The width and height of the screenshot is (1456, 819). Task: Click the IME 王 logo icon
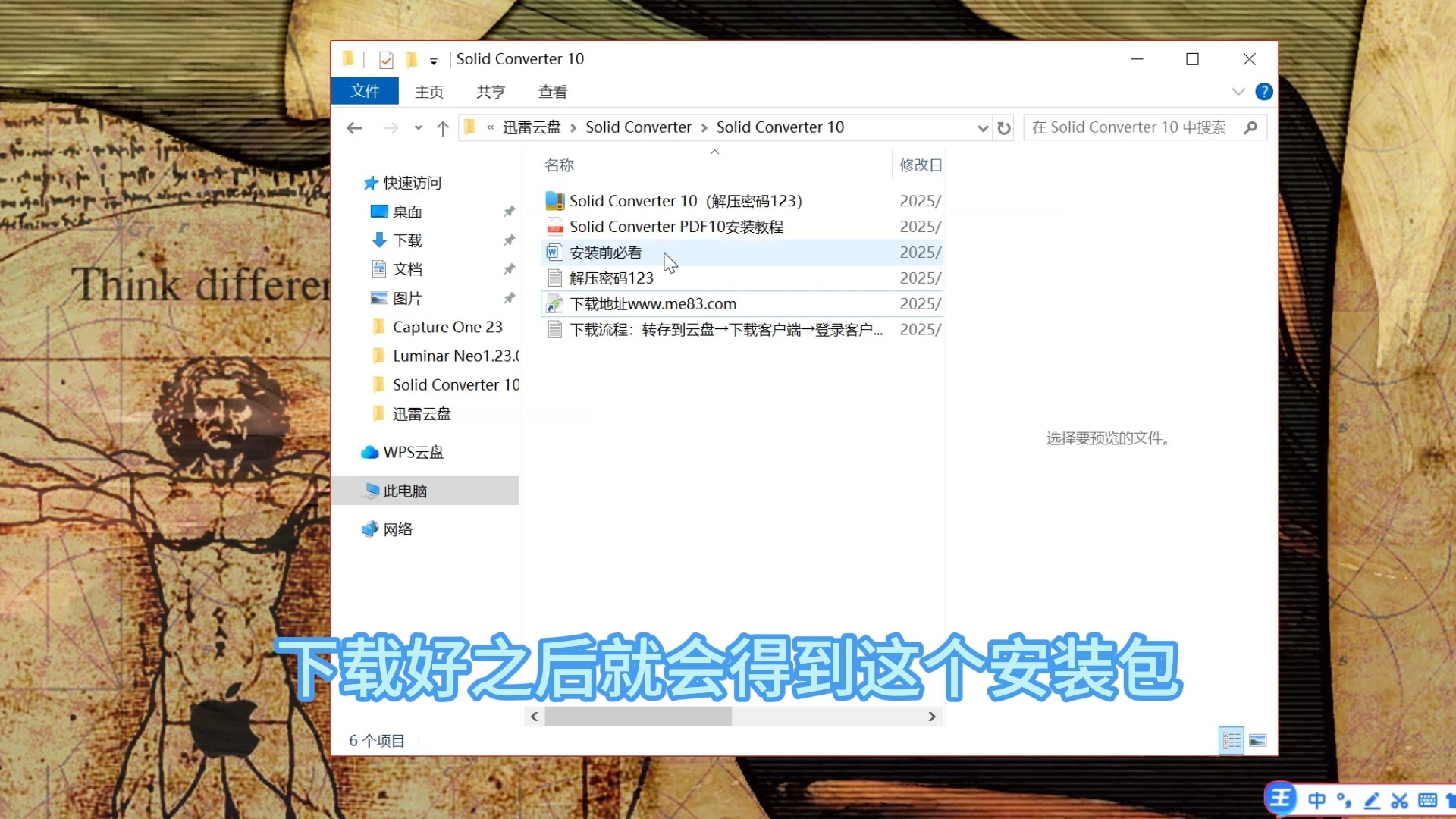(1282, 799)
